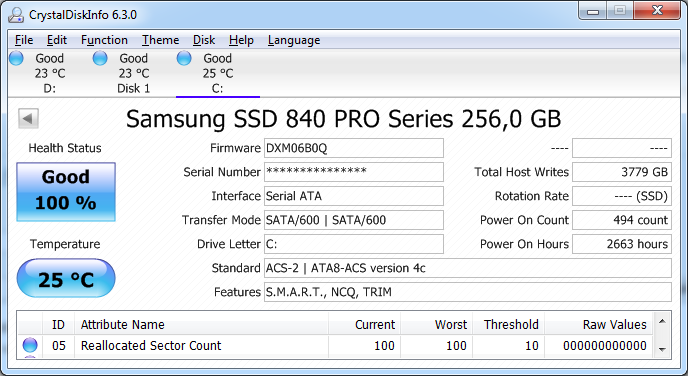
Task: Click the Power On Count 494 value
Action: click(622, 220)
